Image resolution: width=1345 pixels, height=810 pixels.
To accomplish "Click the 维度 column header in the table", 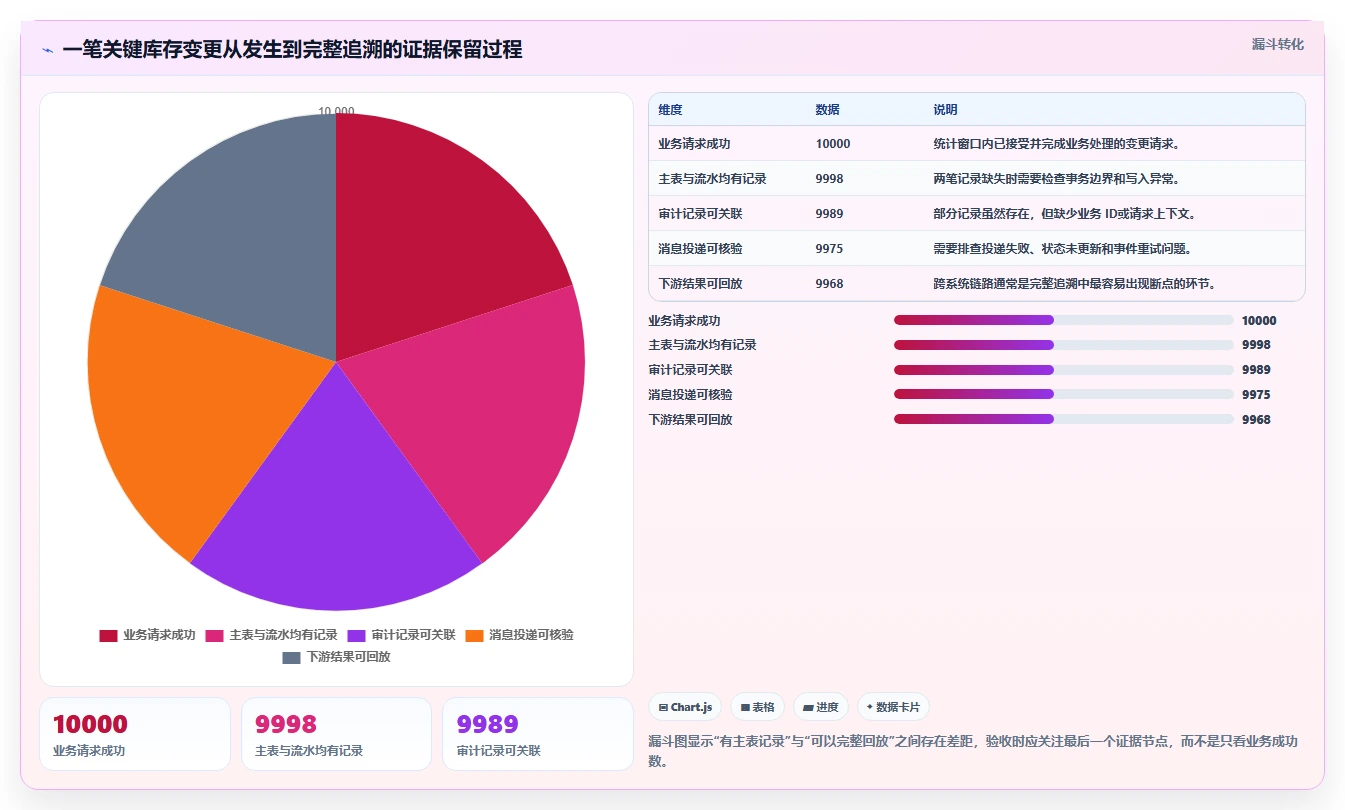I will pyautogui.click(x=670, y=110).
